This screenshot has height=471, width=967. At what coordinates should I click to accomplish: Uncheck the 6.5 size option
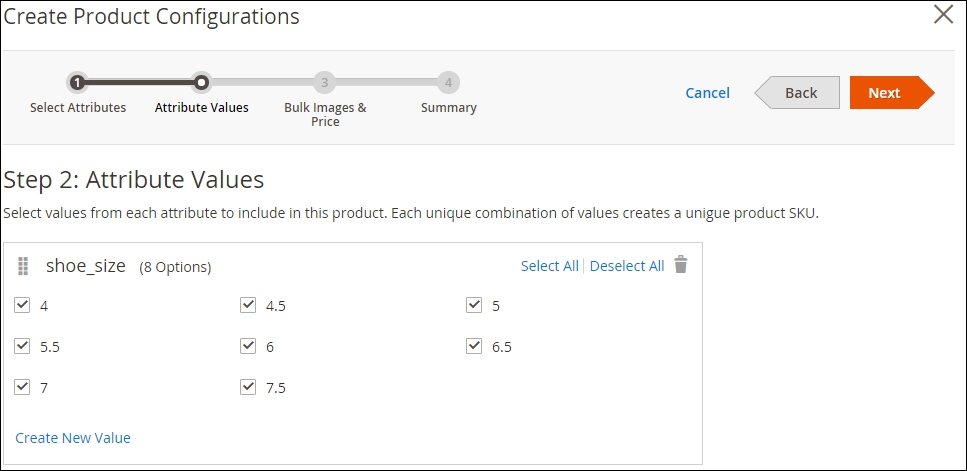[474, 346]
